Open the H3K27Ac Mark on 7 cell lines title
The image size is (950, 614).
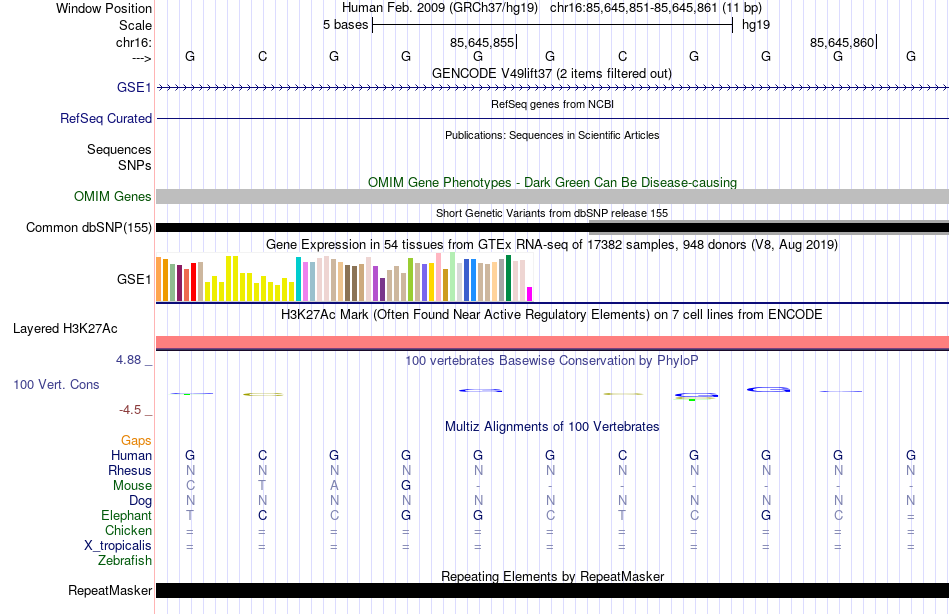(552, 315)
